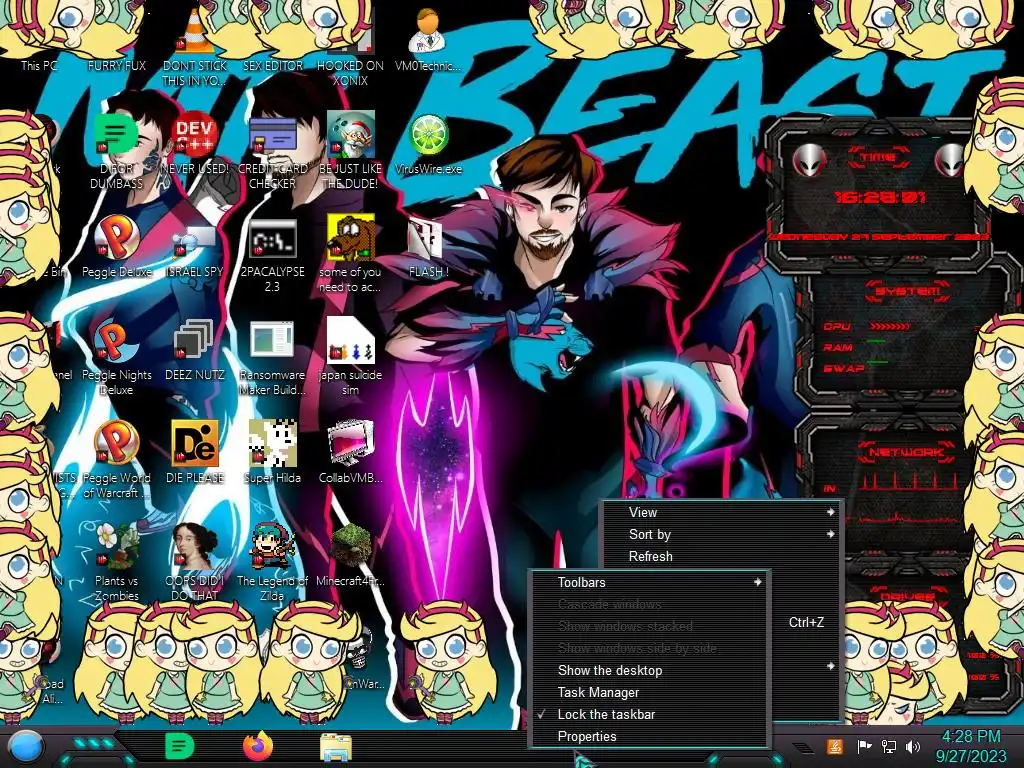Viewport: 1024px width, 768px height.
Task: Open the DIE PLEASE desktop icon
Action: 195,452
